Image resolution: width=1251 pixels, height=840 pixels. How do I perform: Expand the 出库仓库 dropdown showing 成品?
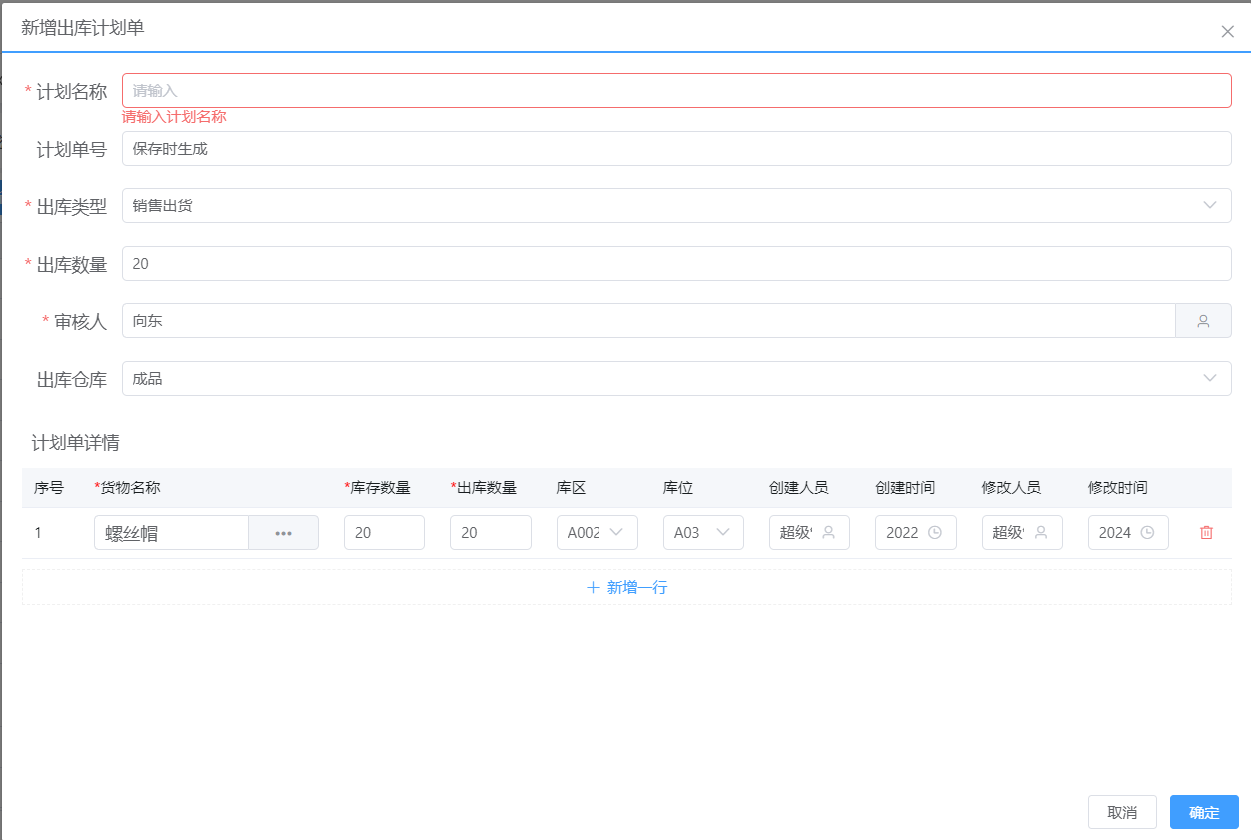[x=676, y=378]
